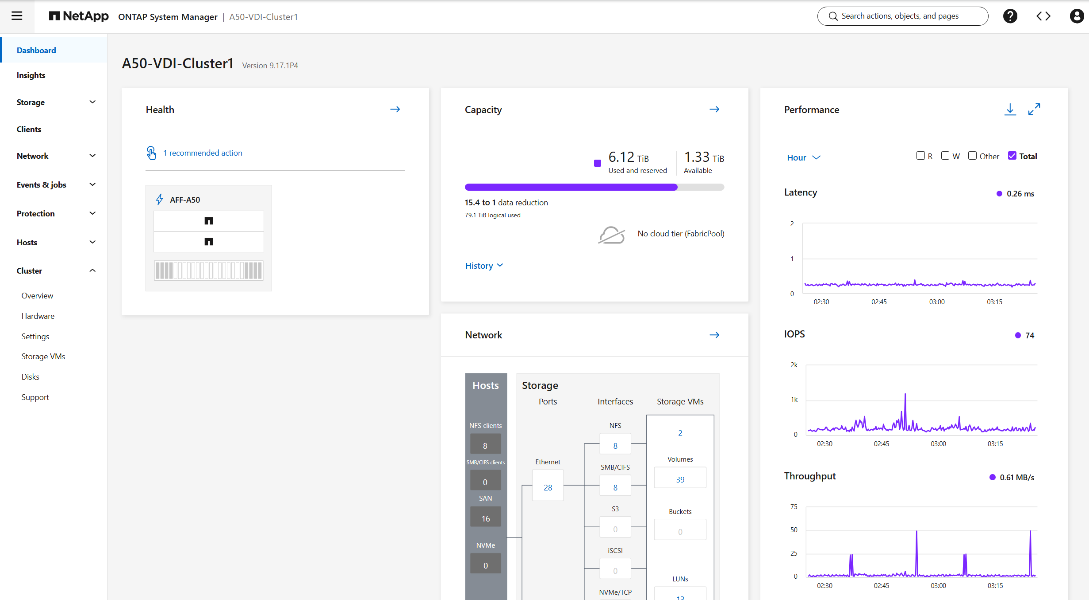This screenshot has height=600, width=1089.
Task: Click the purple Used and reserved swatch
Action: click(x=597, y=163)
